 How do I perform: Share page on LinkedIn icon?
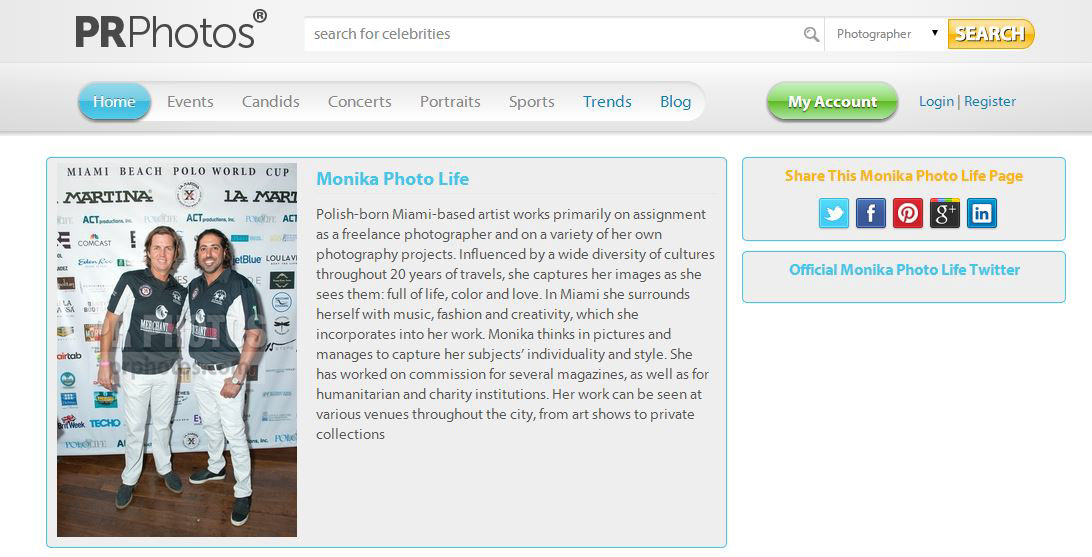[981, 213]
